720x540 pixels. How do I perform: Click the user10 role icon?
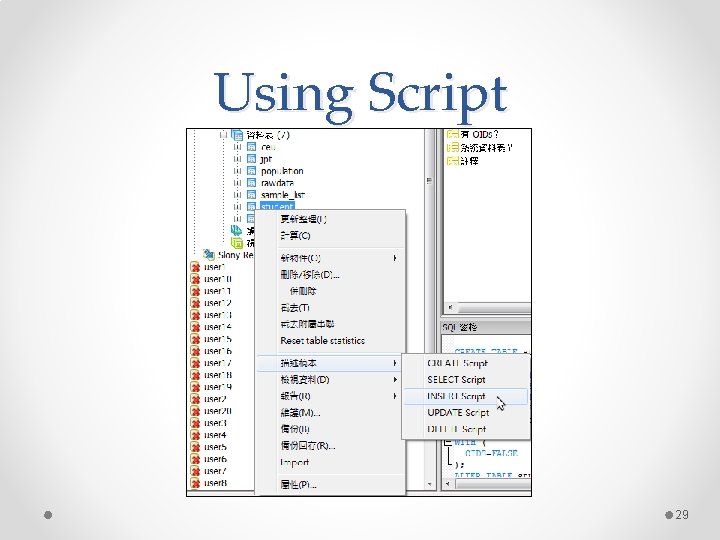tap(195, 279)
